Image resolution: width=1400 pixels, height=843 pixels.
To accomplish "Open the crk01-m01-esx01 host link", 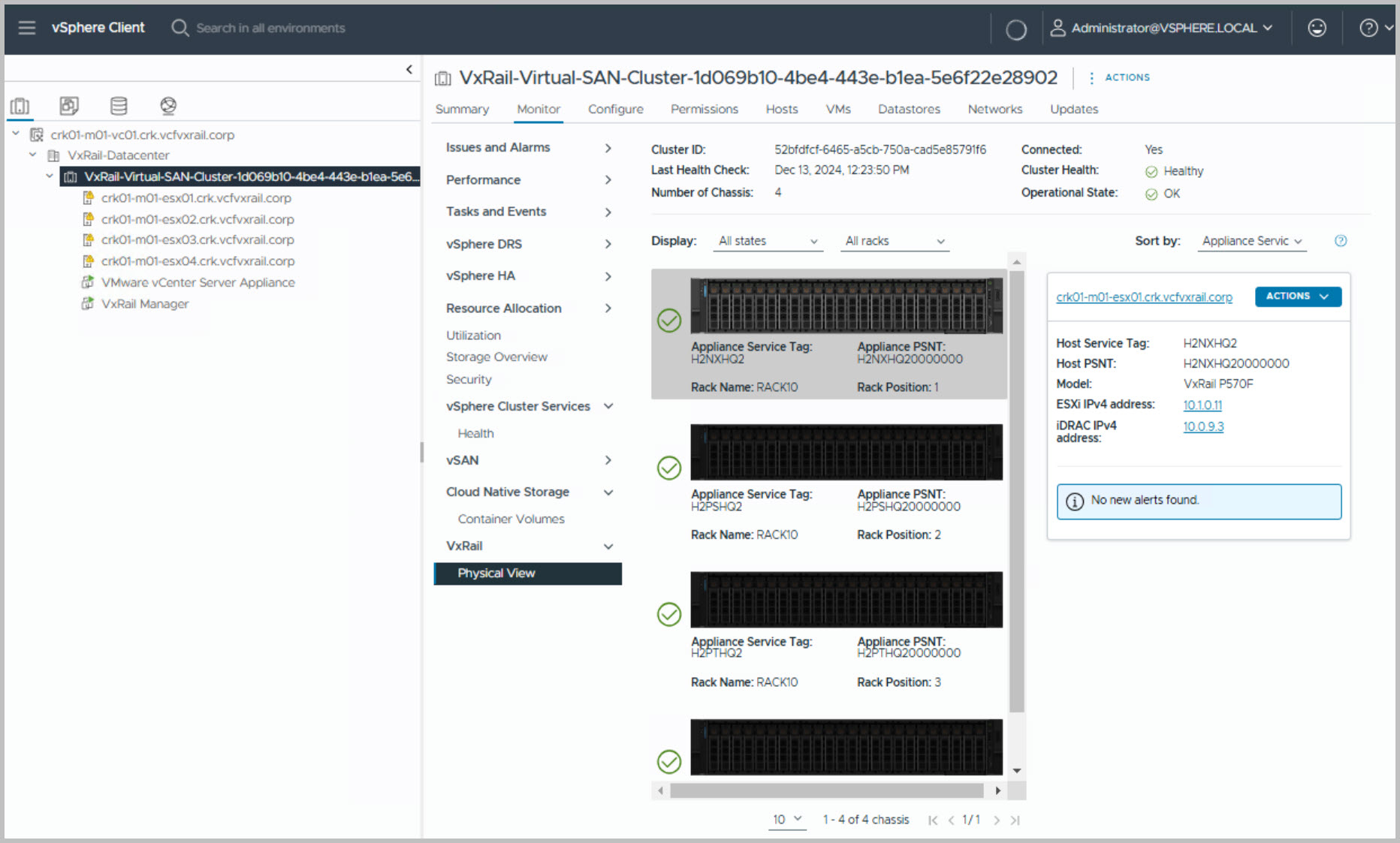I will coord(1144,297).
